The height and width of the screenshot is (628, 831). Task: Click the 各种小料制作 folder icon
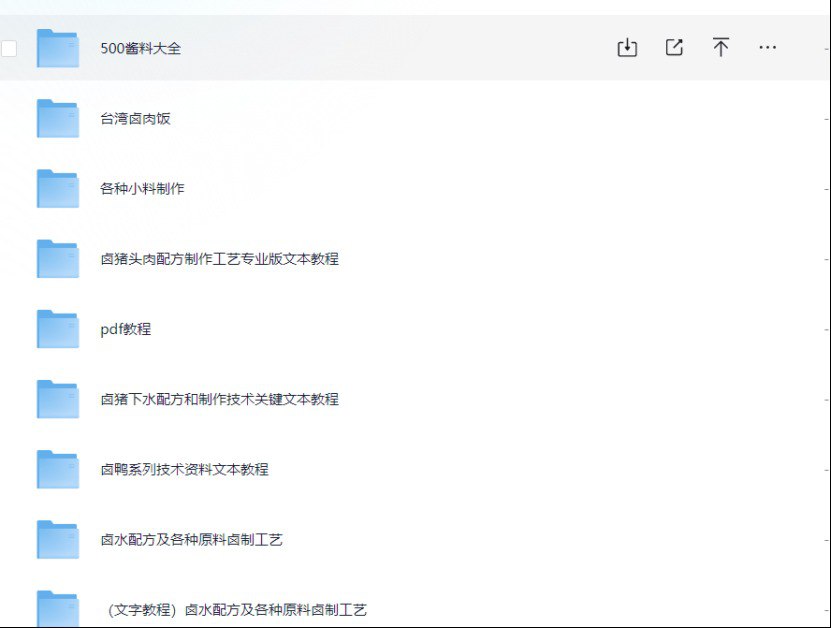tap(58, 189)
